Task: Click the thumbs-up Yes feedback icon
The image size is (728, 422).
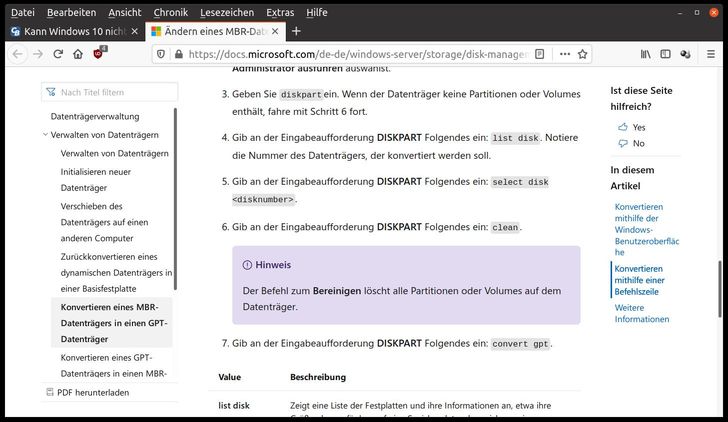Action: pyautogui.click(x=623, y=127)
